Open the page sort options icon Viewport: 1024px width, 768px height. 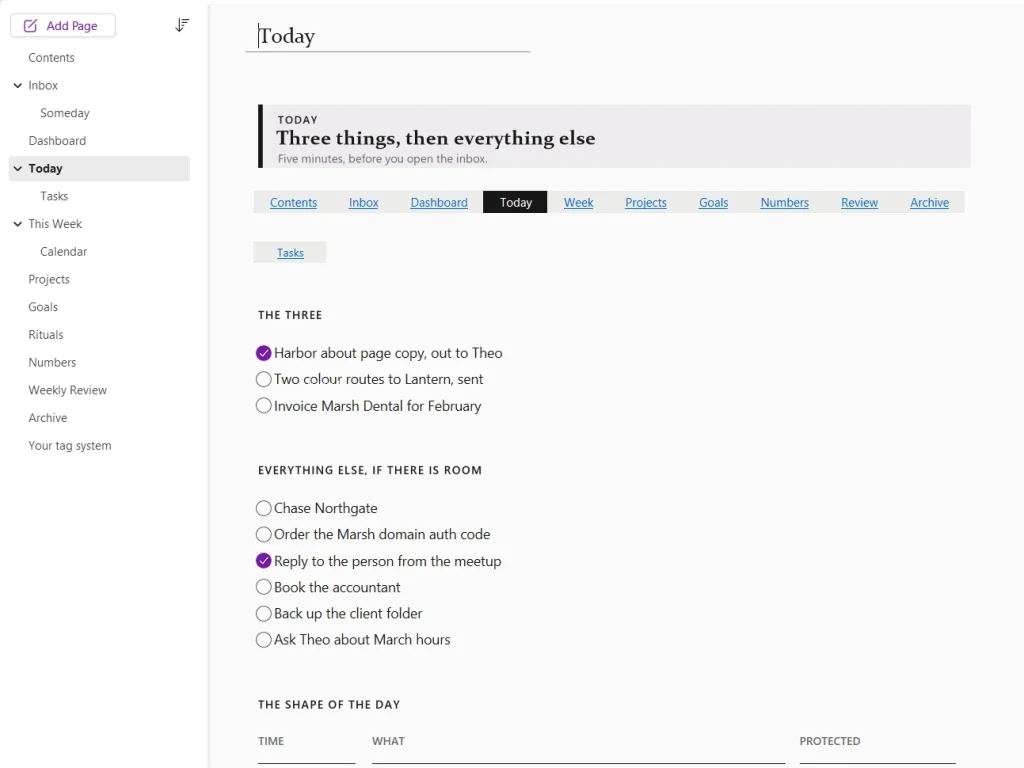pos(182,25)
